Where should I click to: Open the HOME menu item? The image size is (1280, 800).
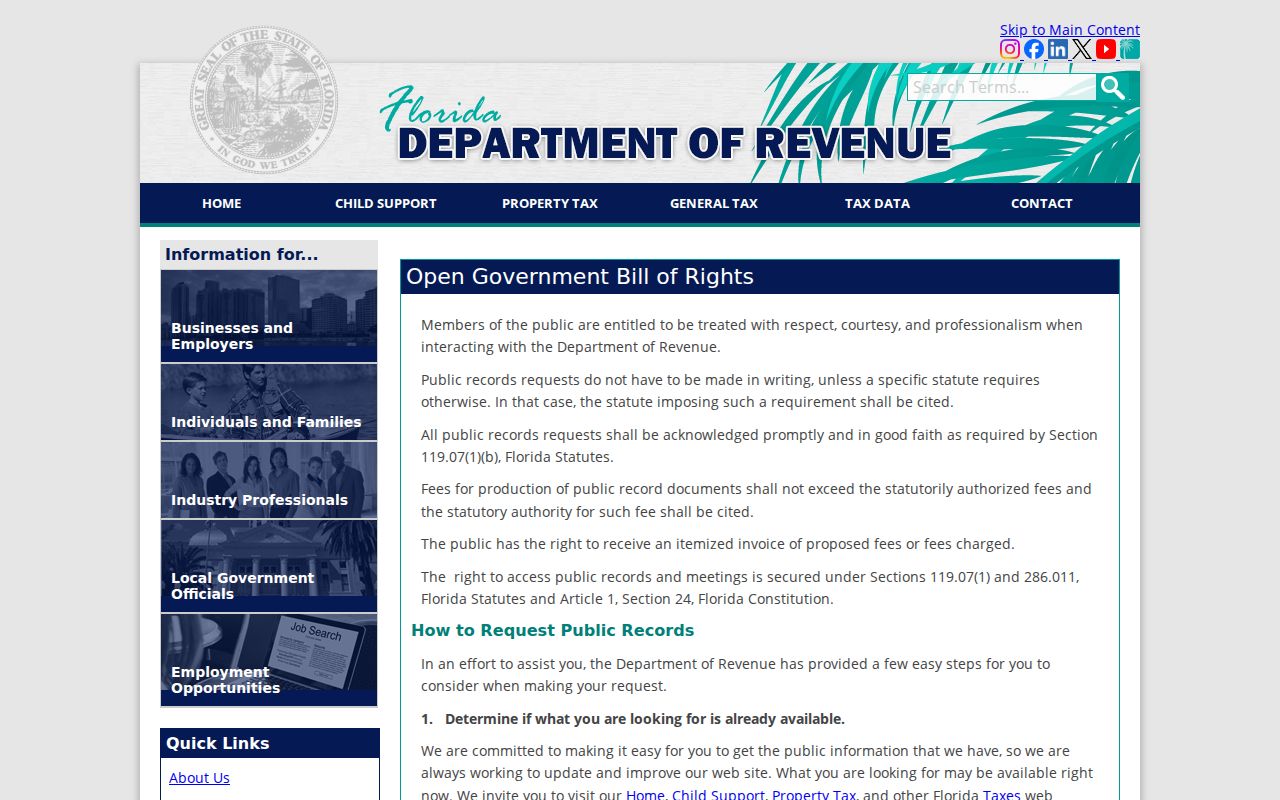point(222,203)
